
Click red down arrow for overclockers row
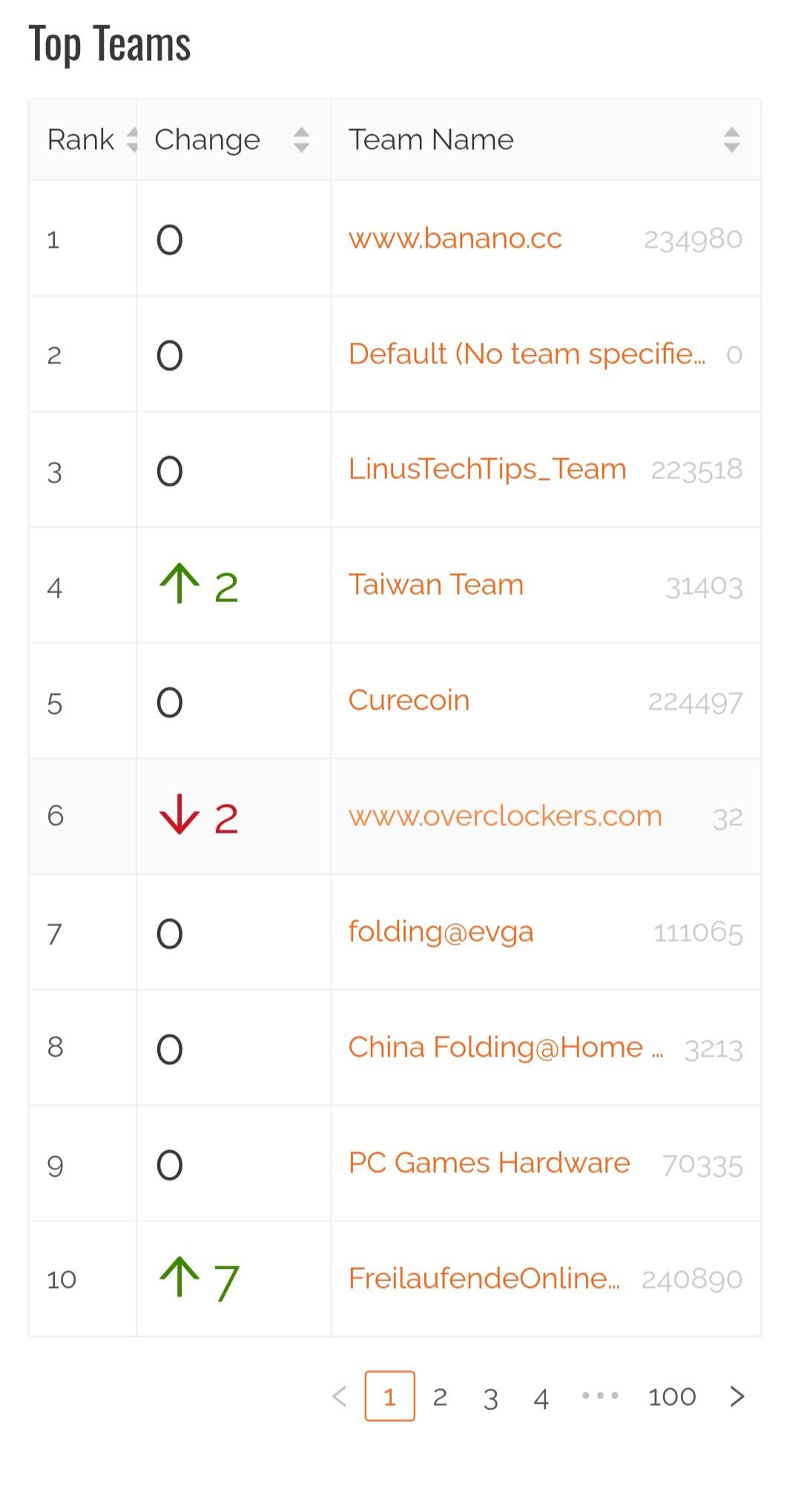[179, 816]
